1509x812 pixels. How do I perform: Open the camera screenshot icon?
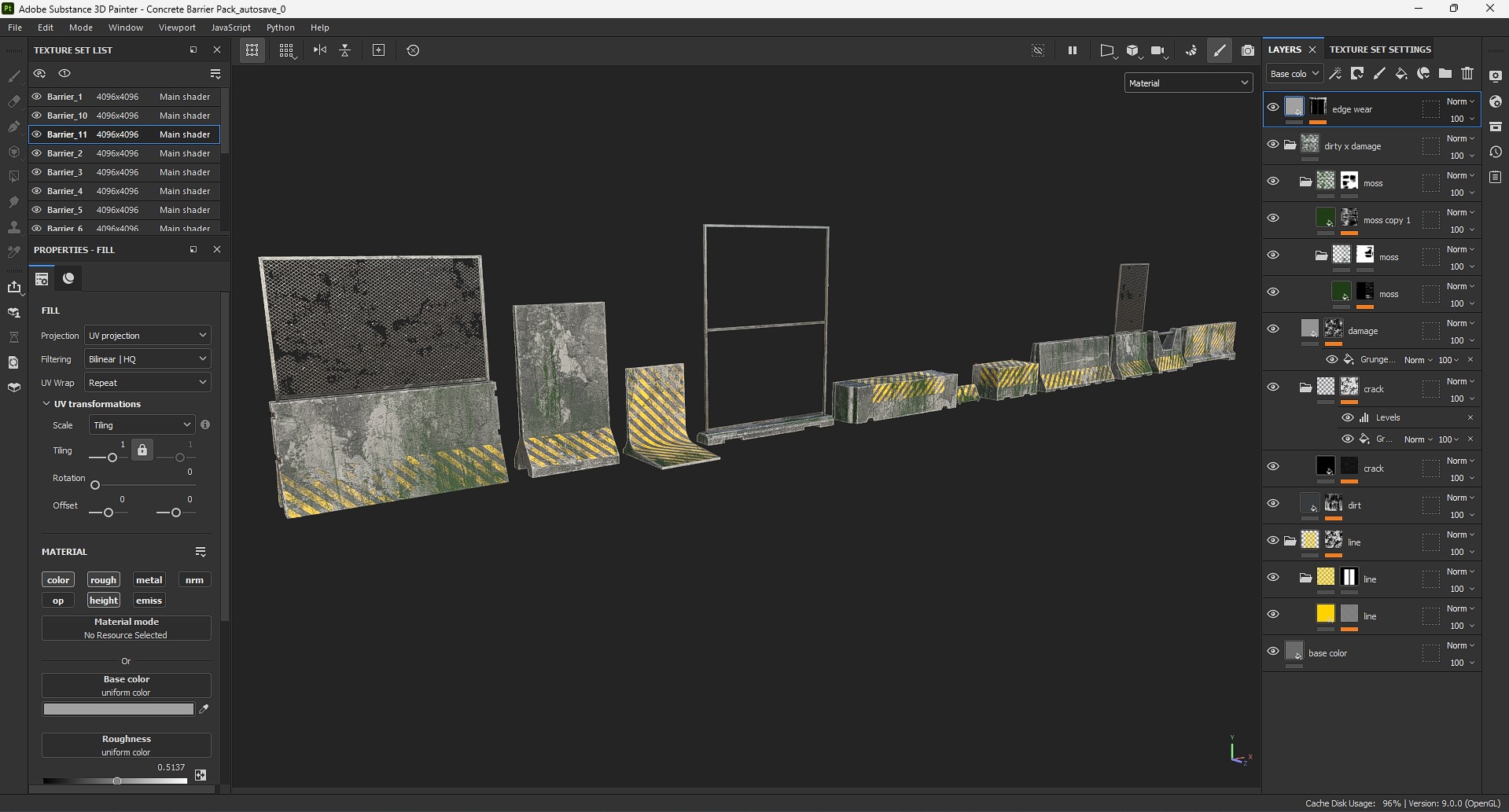tap(1247, 50)
